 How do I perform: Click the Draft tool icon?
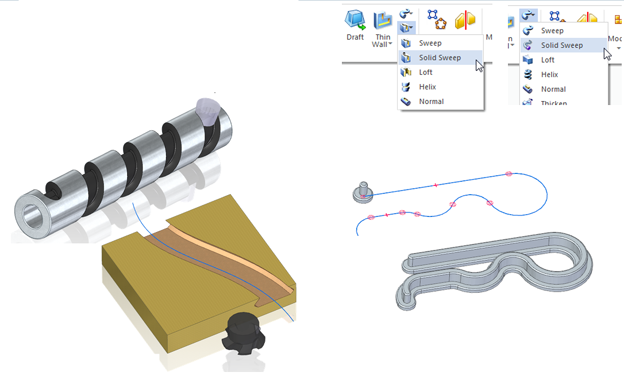point(355,20)
